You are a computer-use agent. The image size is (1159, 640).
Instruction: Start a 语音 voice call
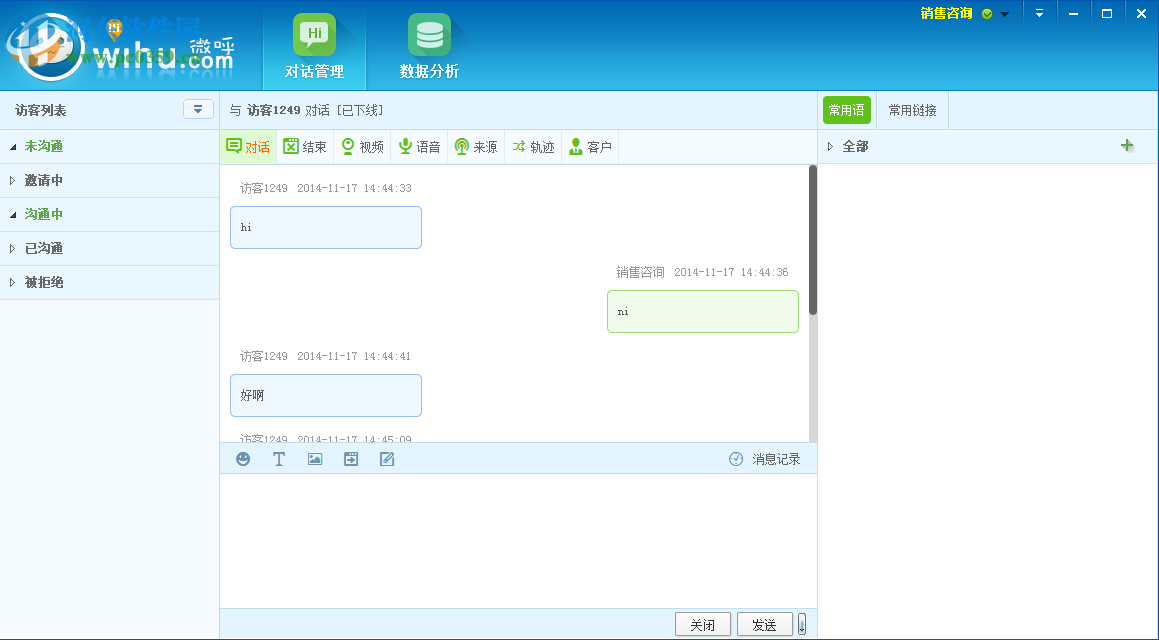click(x=419, y=146)
